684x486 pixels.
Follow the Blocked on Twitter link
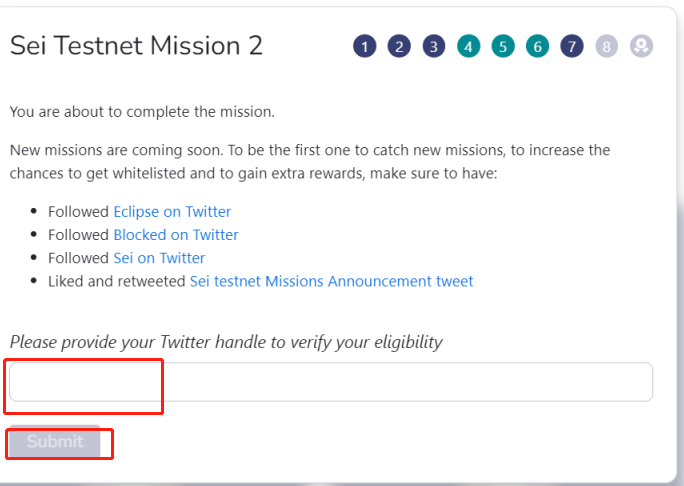176,235
